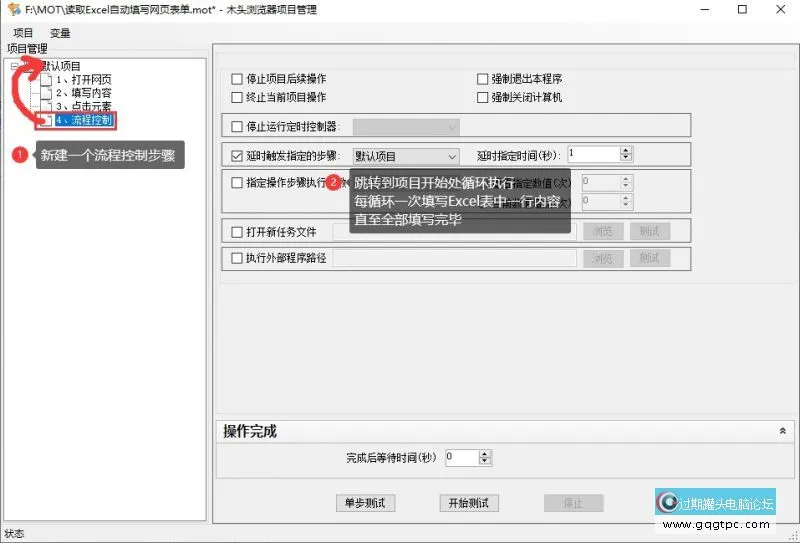Decrease 完成后等待时间 with down arrow
Screen dimensions: 800x543
coord(485,461)
